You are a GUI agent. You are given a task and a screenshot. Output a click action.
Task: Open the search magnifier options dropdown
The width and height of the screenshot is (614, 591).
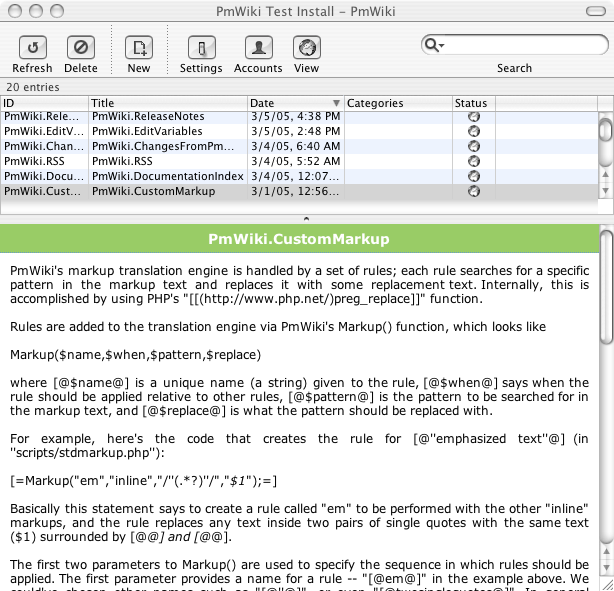[x=434, y=45]
